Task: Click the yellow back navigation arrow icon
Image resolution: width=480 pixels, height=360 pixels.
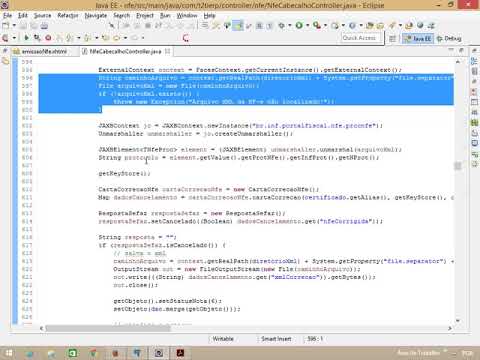Action: coord(116,38)
